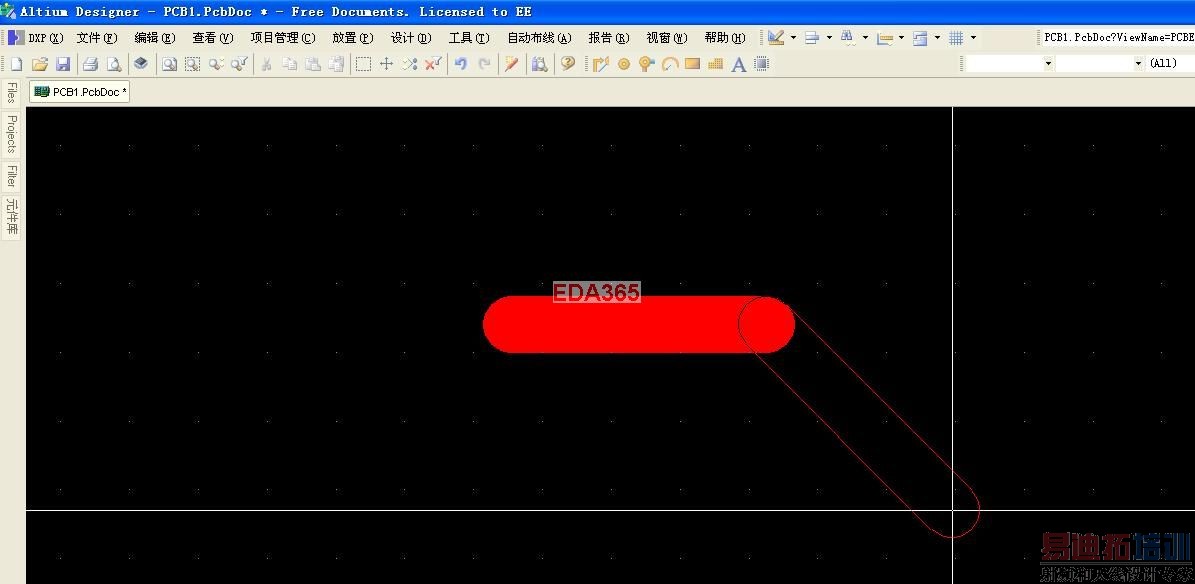Undo the last action
The image size is (1195, 584).
(460, 64)
